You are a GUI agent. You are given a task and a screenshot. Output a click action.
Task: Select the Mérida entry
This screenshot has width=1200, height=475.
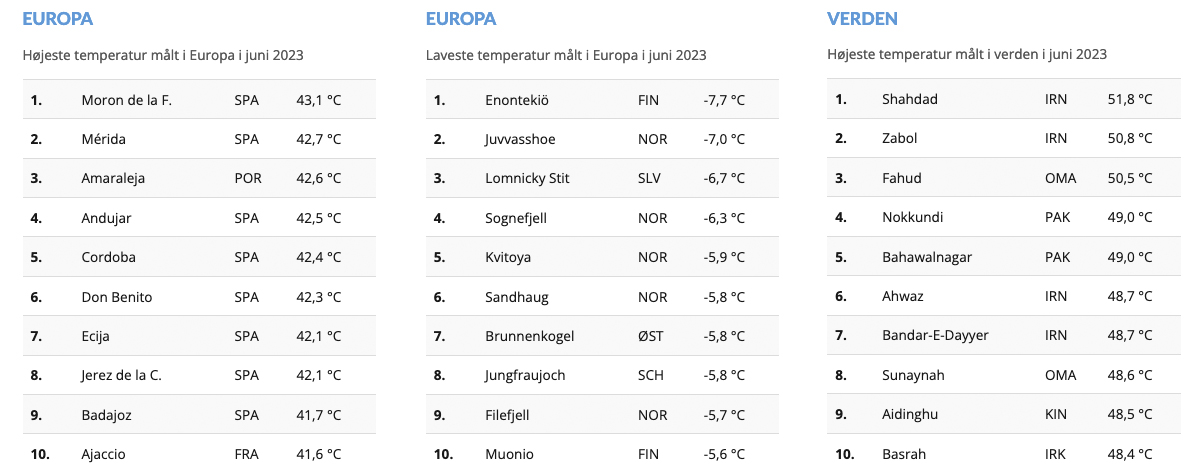click(x=199, y=139)
